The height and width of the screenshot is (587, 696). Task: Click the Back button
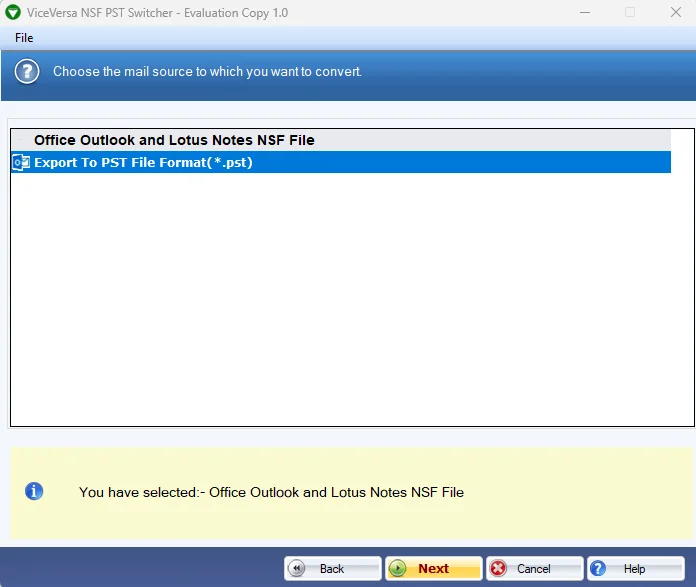click(332, 568)
